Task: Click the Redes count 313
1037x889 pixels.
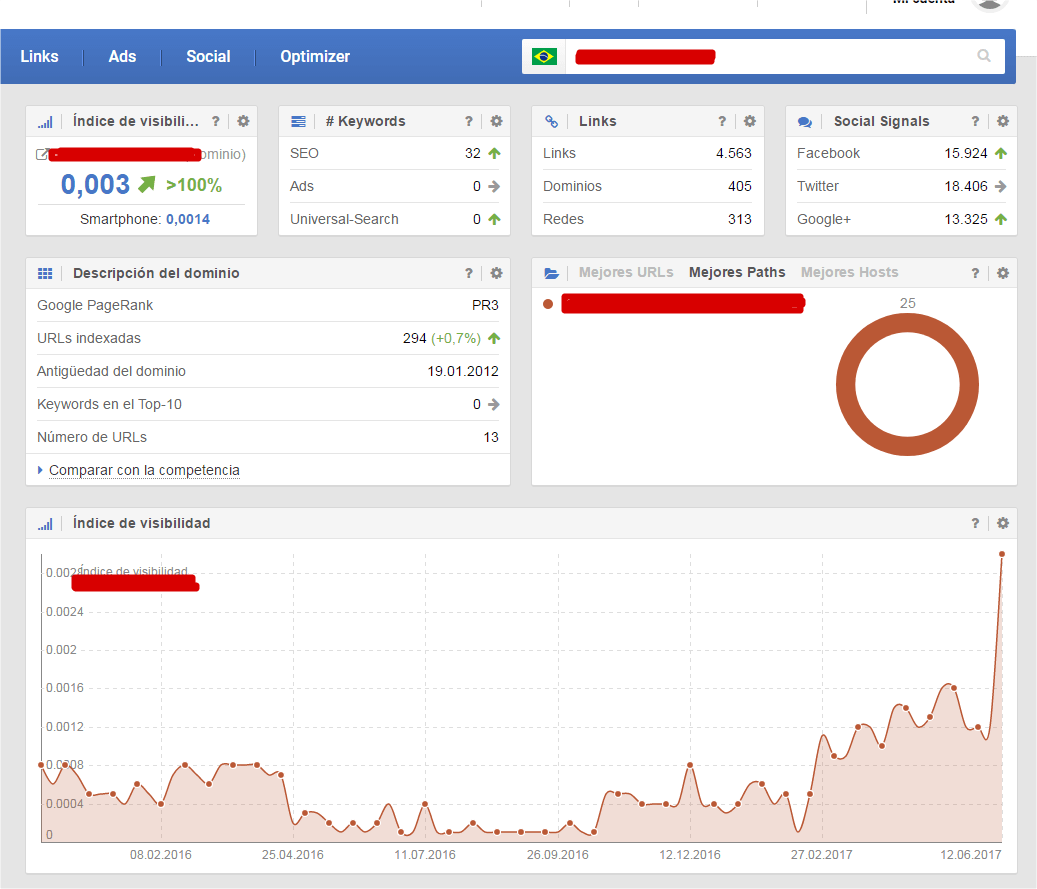Action: pos(739,220)
